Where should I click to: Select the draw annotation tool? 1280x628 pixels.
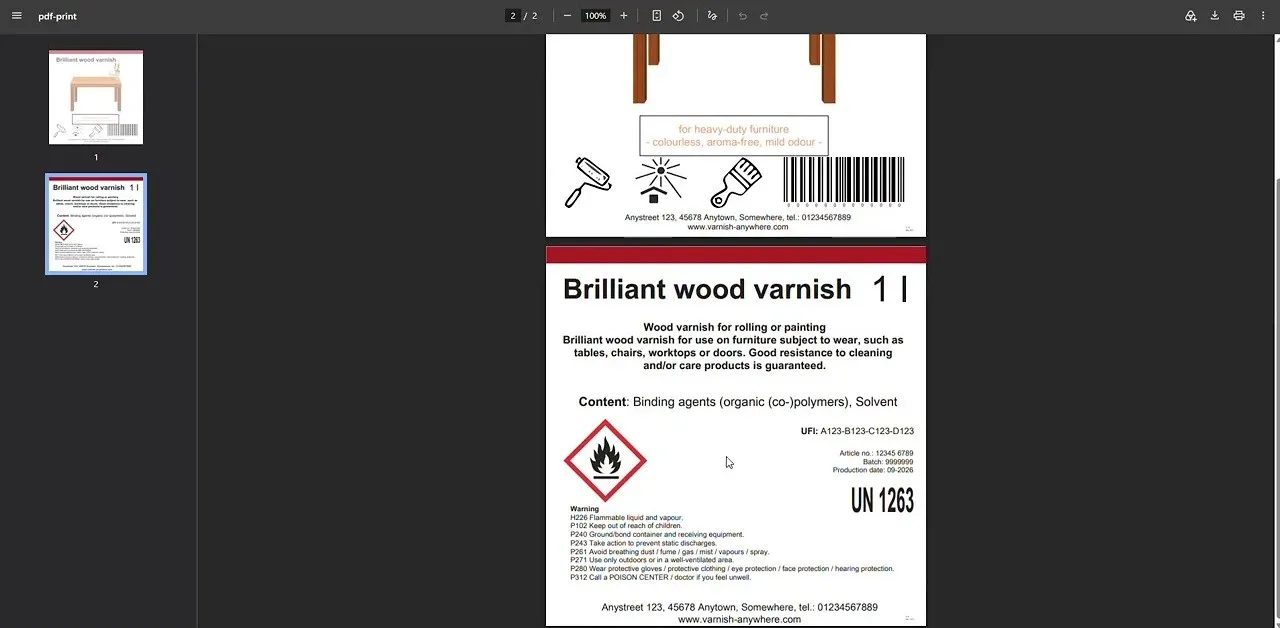point(712,16)
